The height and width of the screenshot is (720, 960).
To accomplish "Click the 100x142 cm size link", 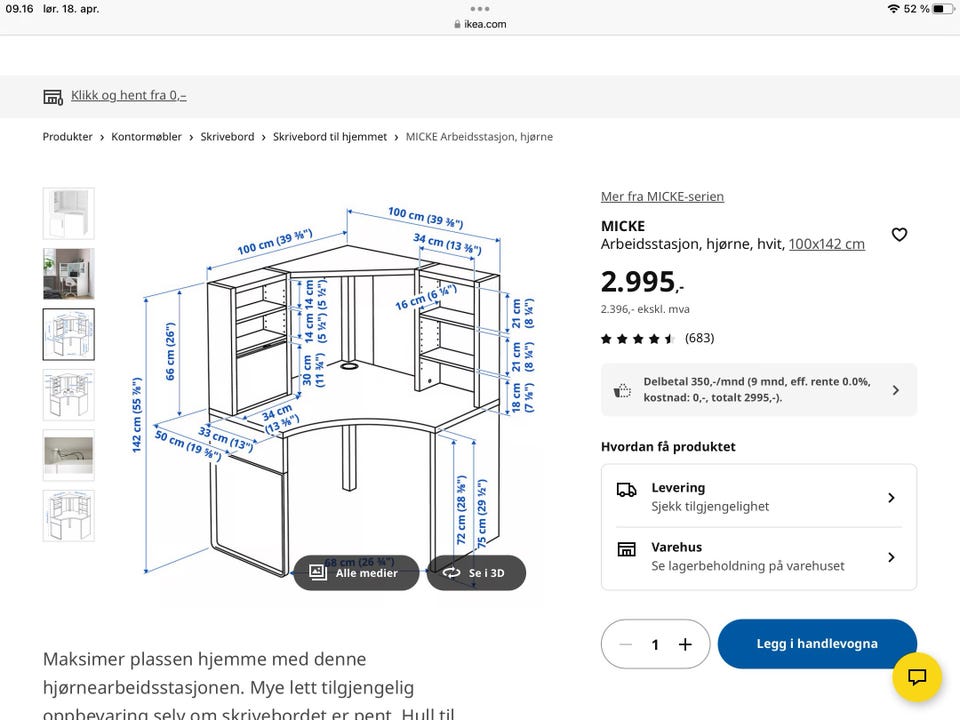I will tap(827, 244).
